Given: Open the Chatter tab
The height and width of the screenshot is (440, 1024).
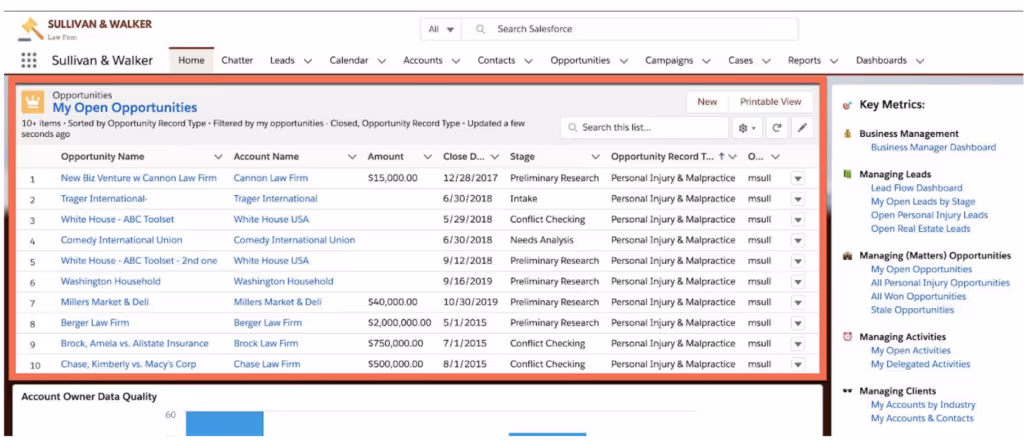Looking at the screenshot, I should click(x=237, y=60).
